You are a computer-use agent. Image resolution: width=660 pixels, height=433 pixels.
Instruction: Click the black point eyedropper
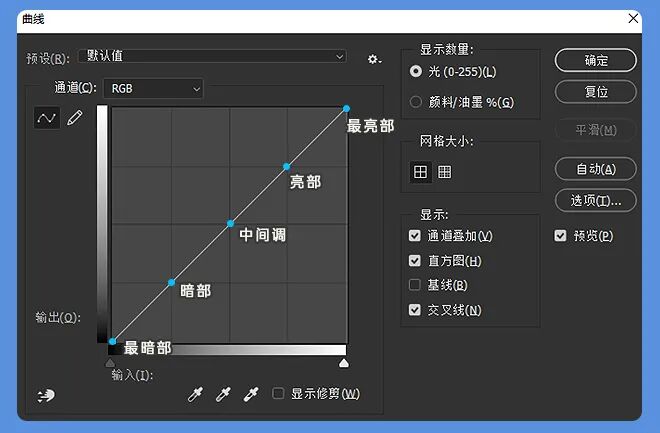195,394
